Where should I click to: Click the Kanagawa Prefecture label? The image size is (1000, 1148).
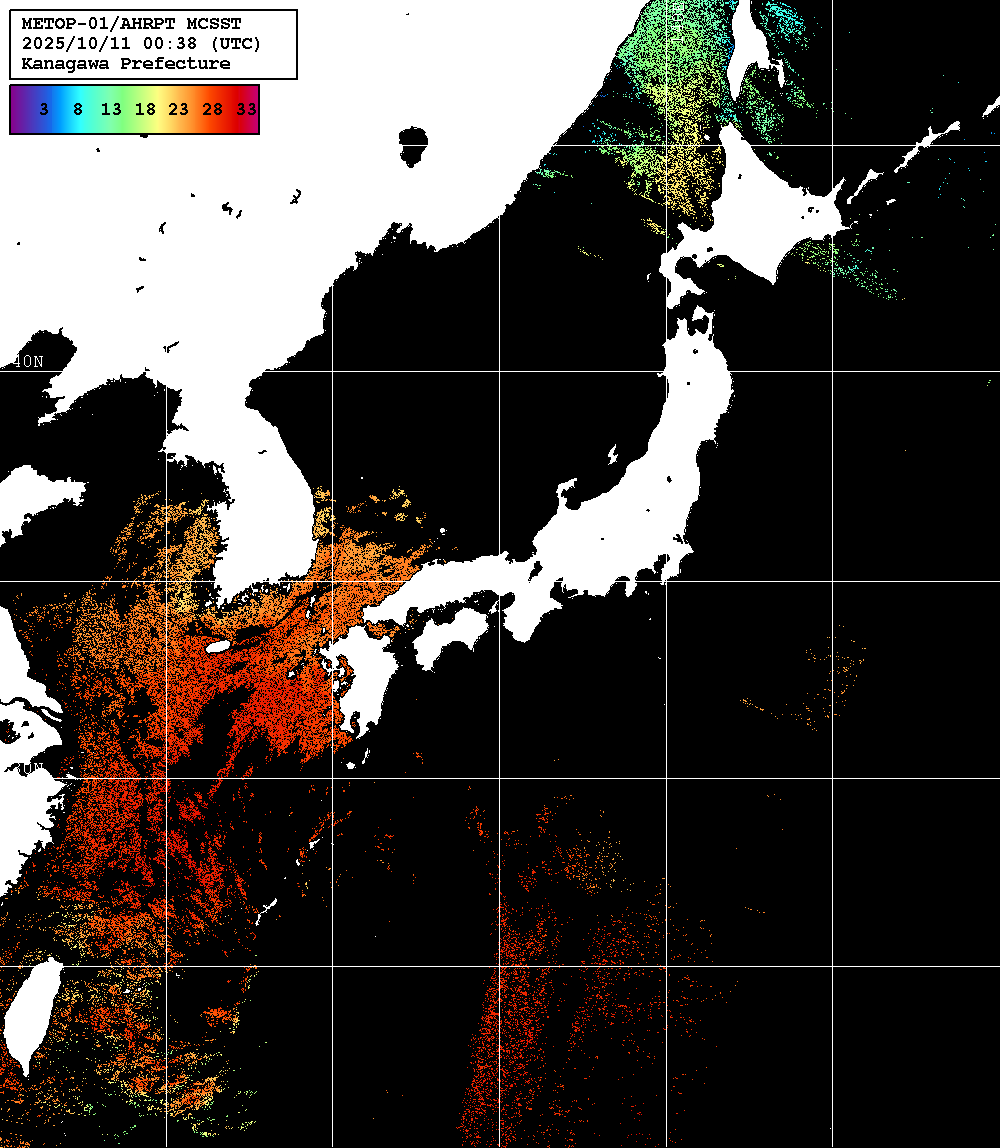click(125, 64)
